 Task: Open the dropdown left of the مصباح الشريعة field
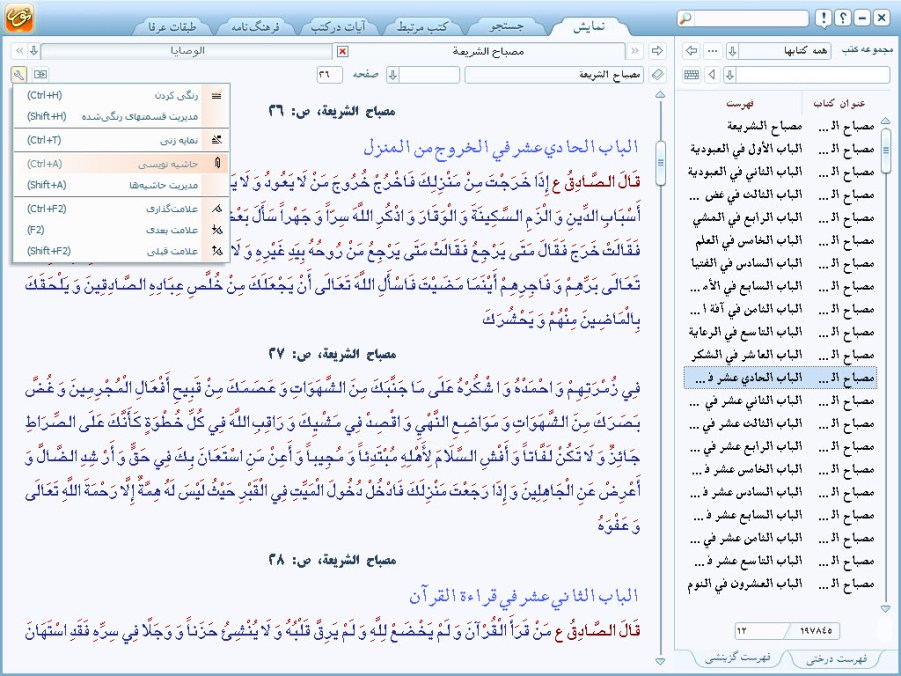tap(393, 75)
